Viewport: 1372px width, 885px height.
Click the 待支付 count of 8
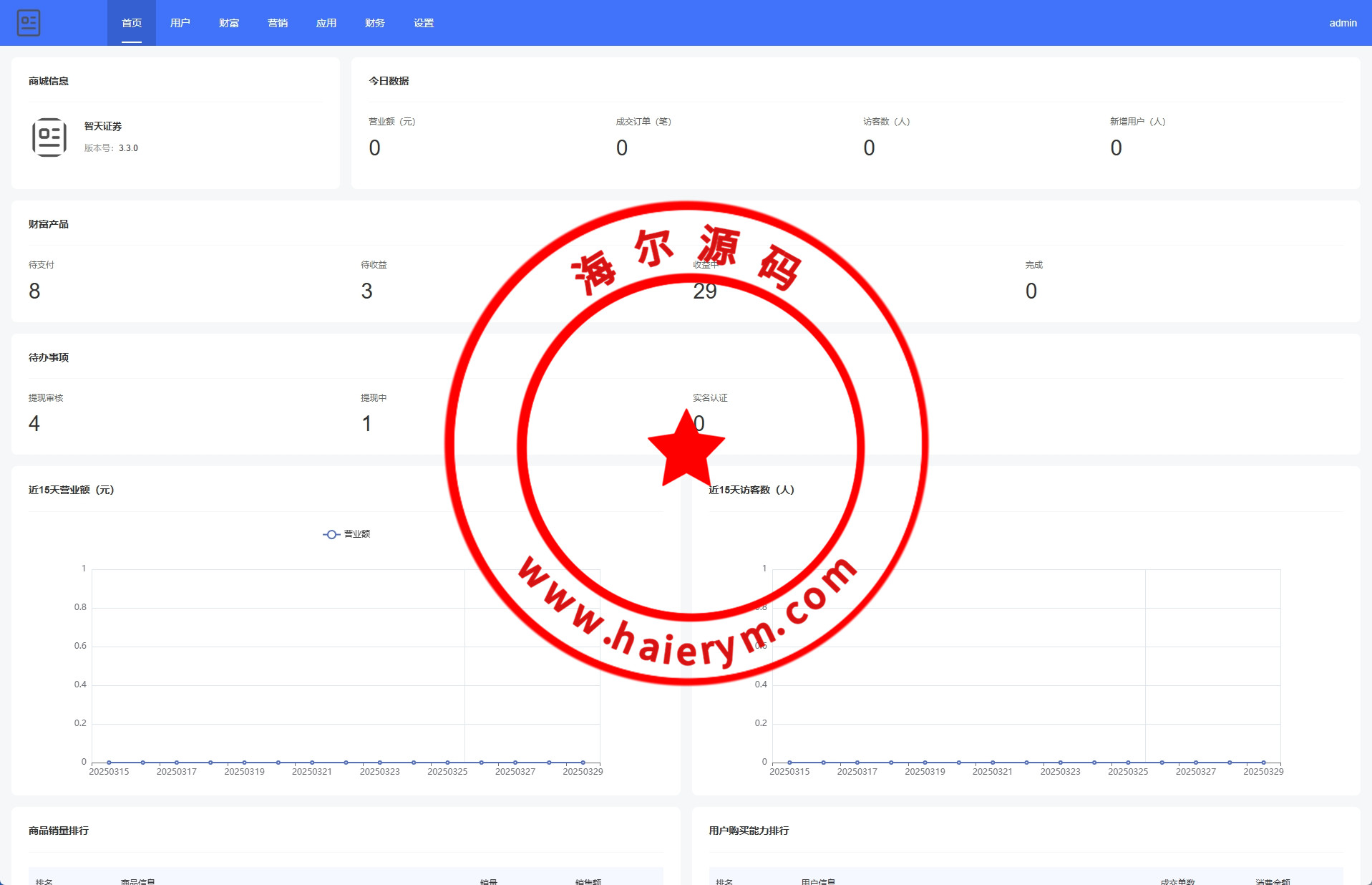pyautogui.click(x=34, y=291)
